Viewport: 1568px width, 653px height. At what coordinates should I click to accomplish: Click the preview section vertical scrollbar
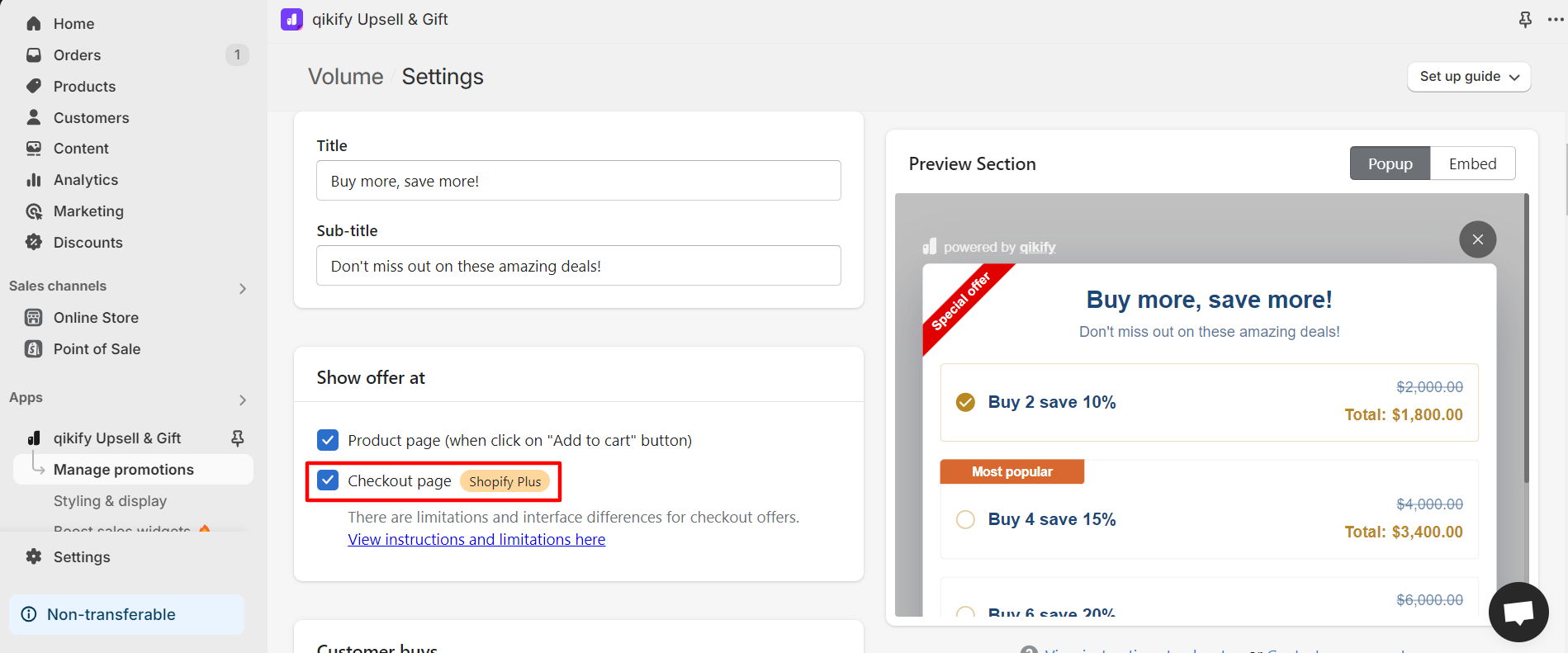(x=1526, y=338)
